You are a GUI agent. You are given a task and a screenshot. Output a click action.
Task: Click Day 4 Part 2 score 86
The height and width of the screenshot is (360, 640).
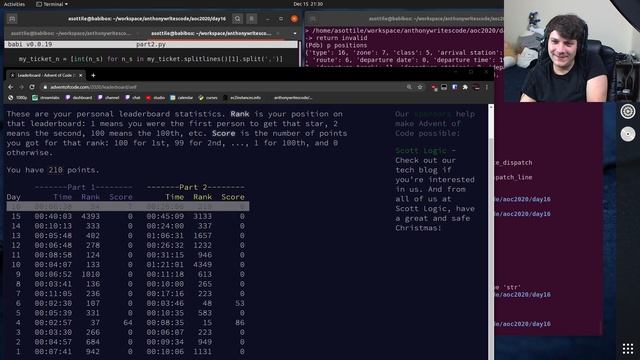pyautogui.click(x=240, y=322)
